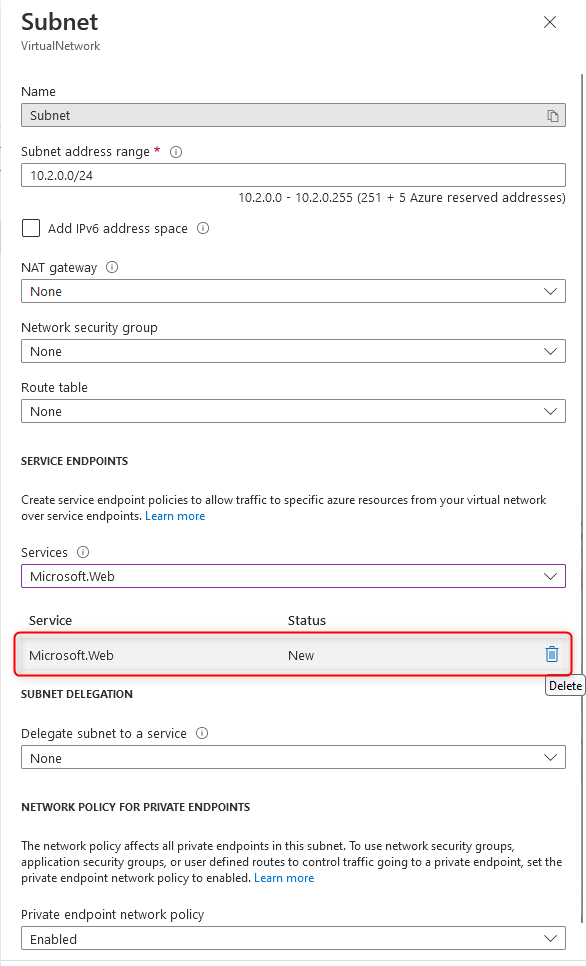Show info icon next to Services

click(83, 552)
